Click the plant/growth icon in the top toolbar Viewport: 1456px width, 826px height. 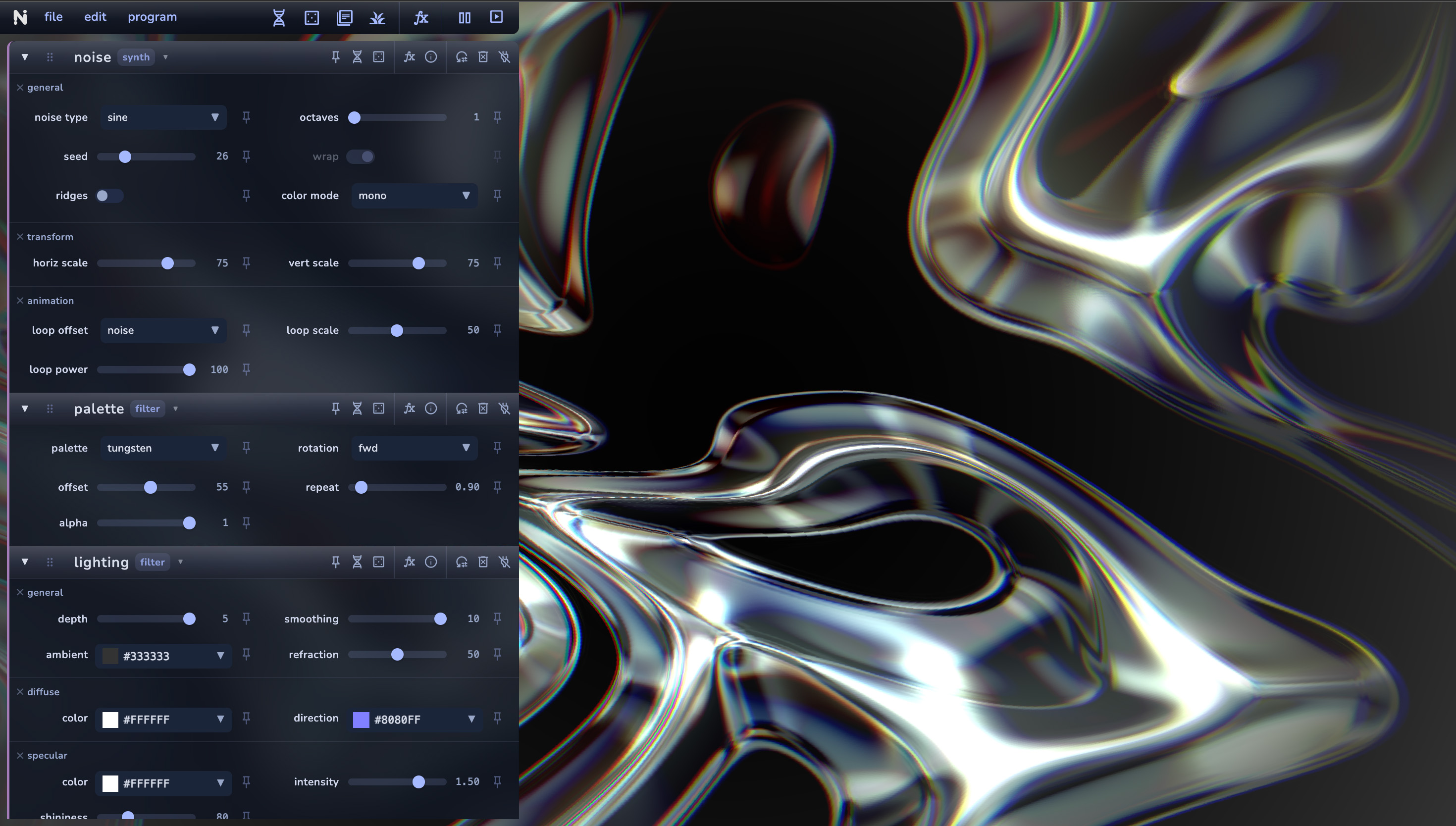point(377,18)
